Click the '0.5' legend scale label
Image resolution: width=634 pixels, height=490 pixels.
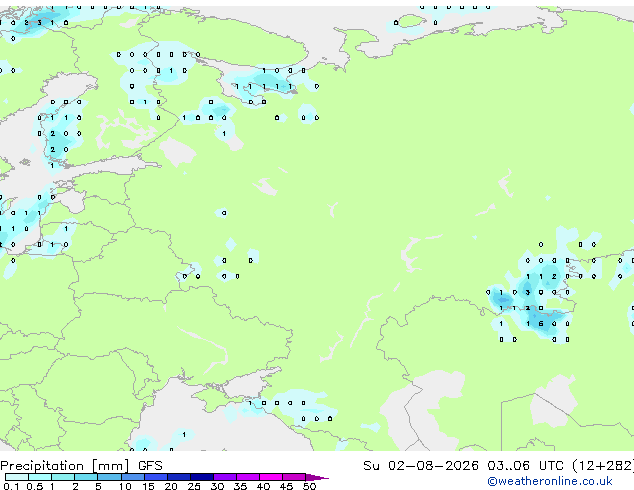point(34,486)
